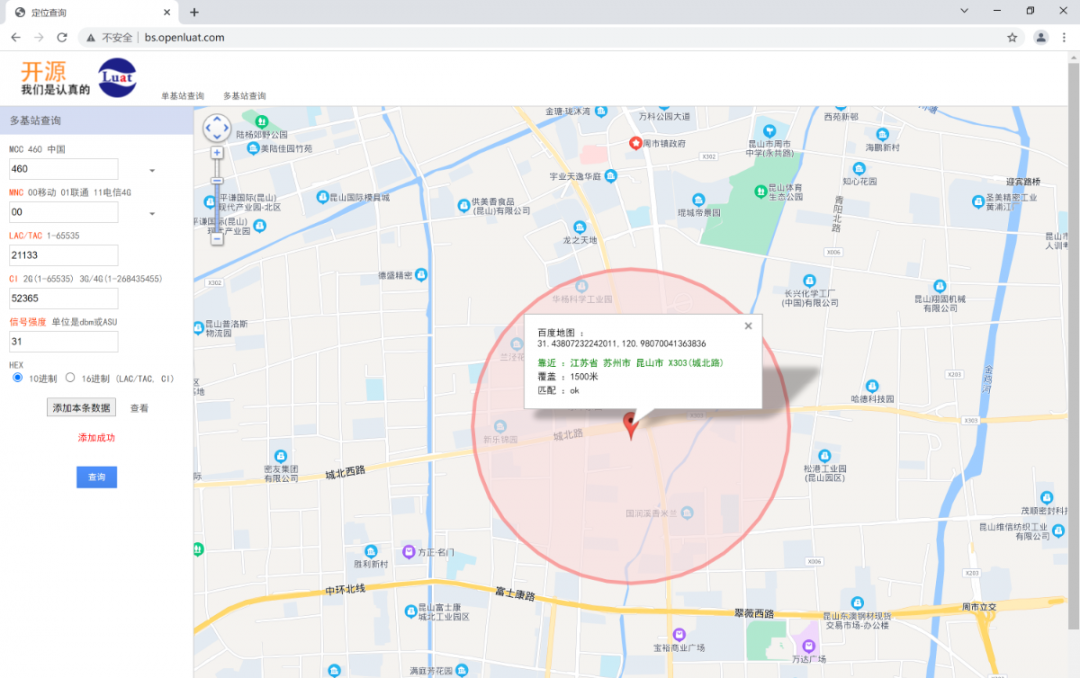Open the MNC dropdown arrow
This screenshot has height=678, width=1080.
tap(152, 214)
